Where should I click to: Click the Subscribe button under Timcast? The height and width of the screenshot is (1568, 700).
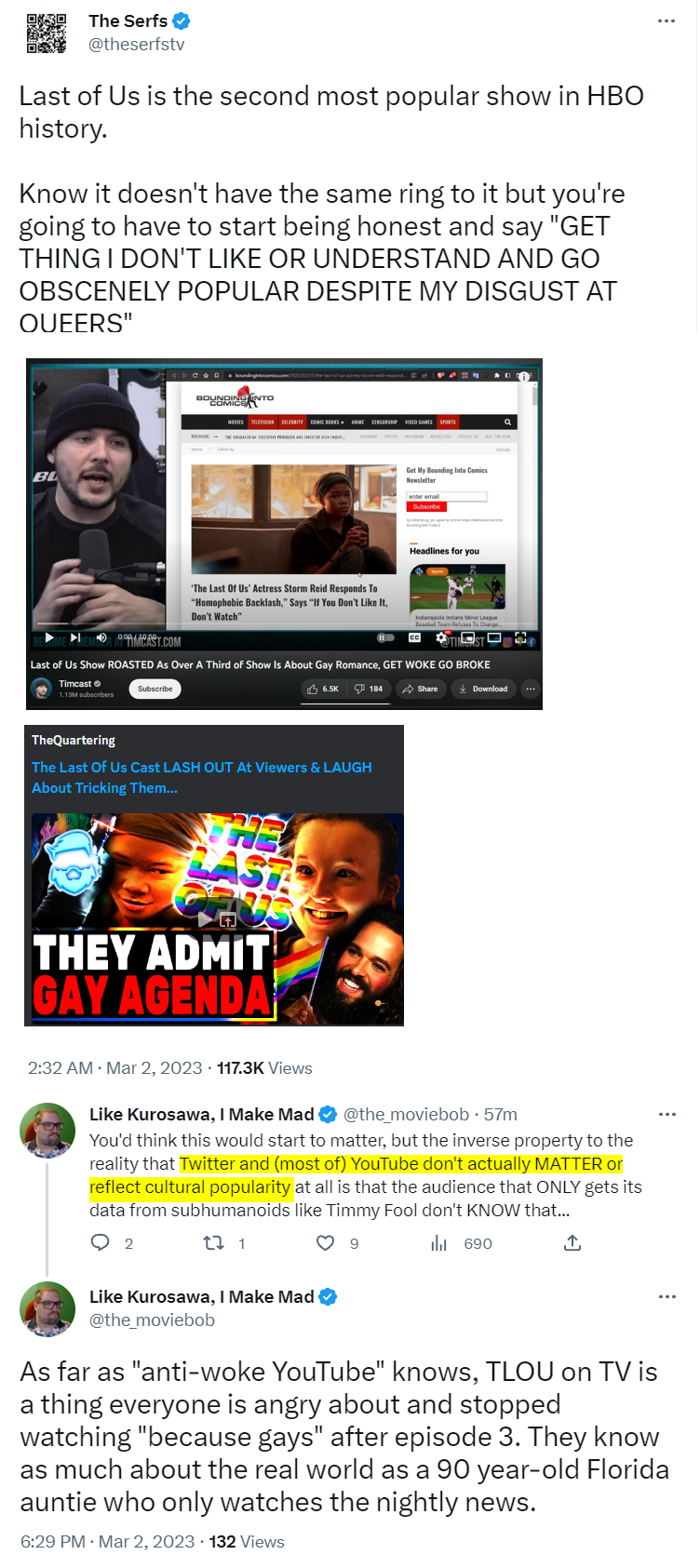pyautogui.click(x=155, y=689)
